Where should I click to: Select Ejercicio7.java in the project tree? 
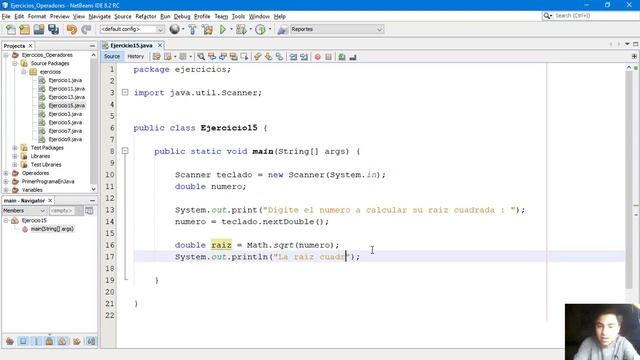point(65,131)
